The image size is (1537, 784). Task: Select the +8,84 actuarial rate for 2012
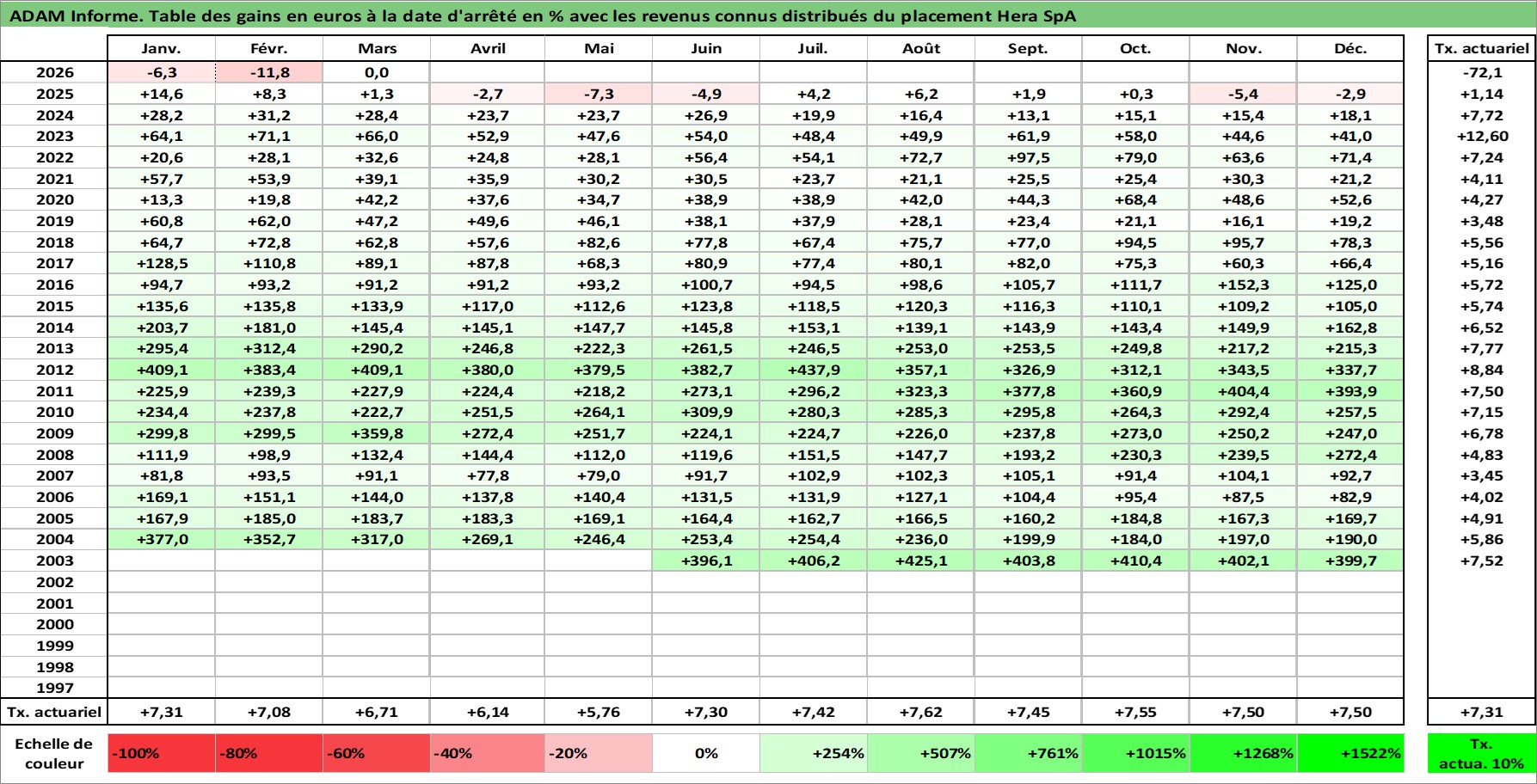click(x=1481, y=370)
